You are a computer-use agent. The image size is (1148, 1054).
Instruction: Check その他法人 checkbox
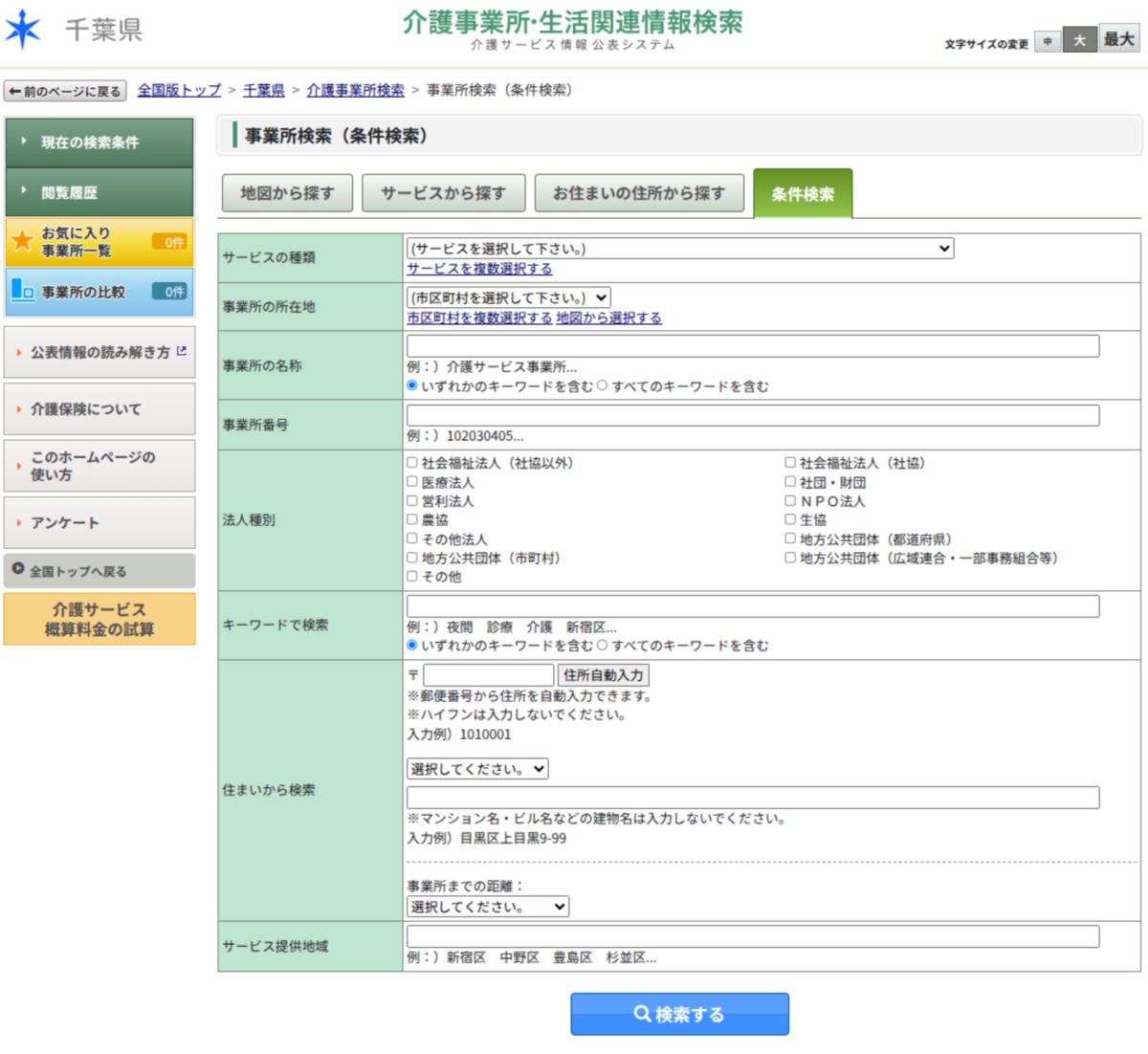412,538
